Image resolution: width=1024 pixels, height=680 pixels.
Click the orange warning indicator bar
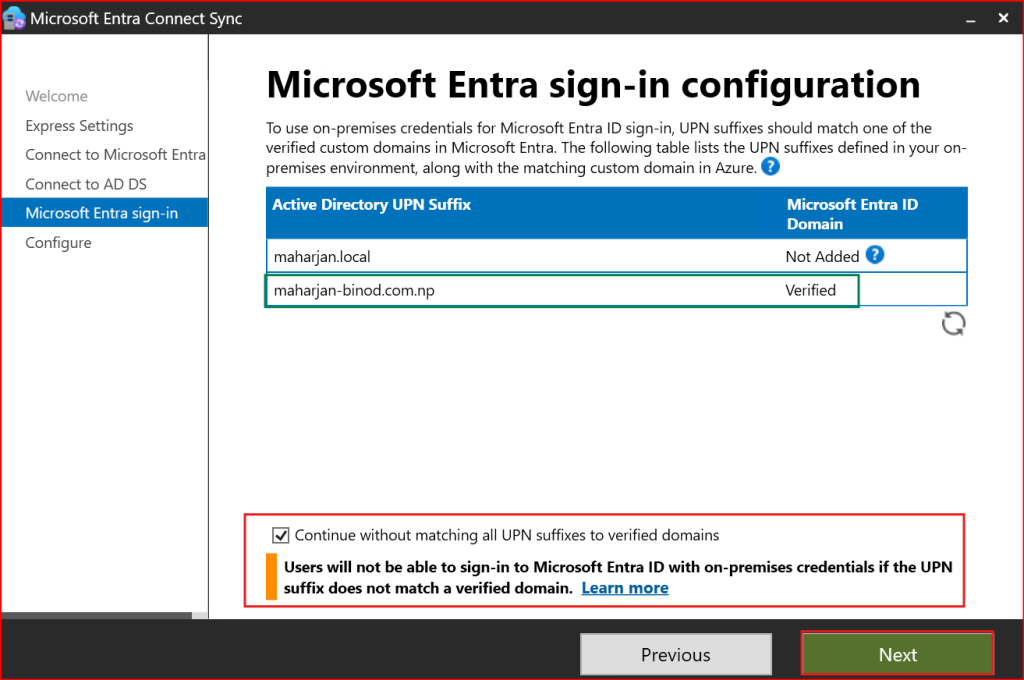[271, 577]
